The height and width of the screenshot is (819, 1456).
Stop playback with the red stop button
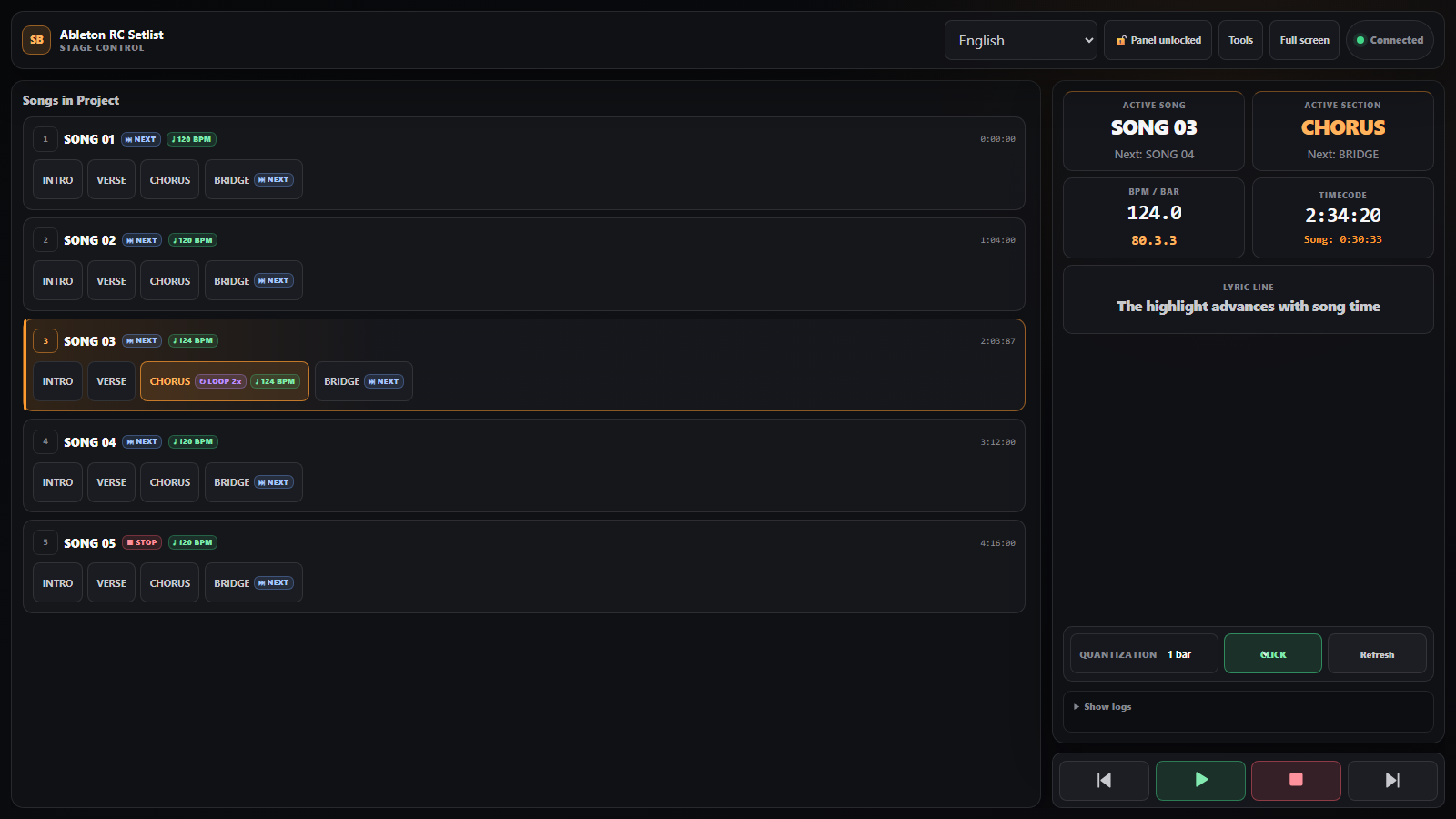(x=1296, y=780)
